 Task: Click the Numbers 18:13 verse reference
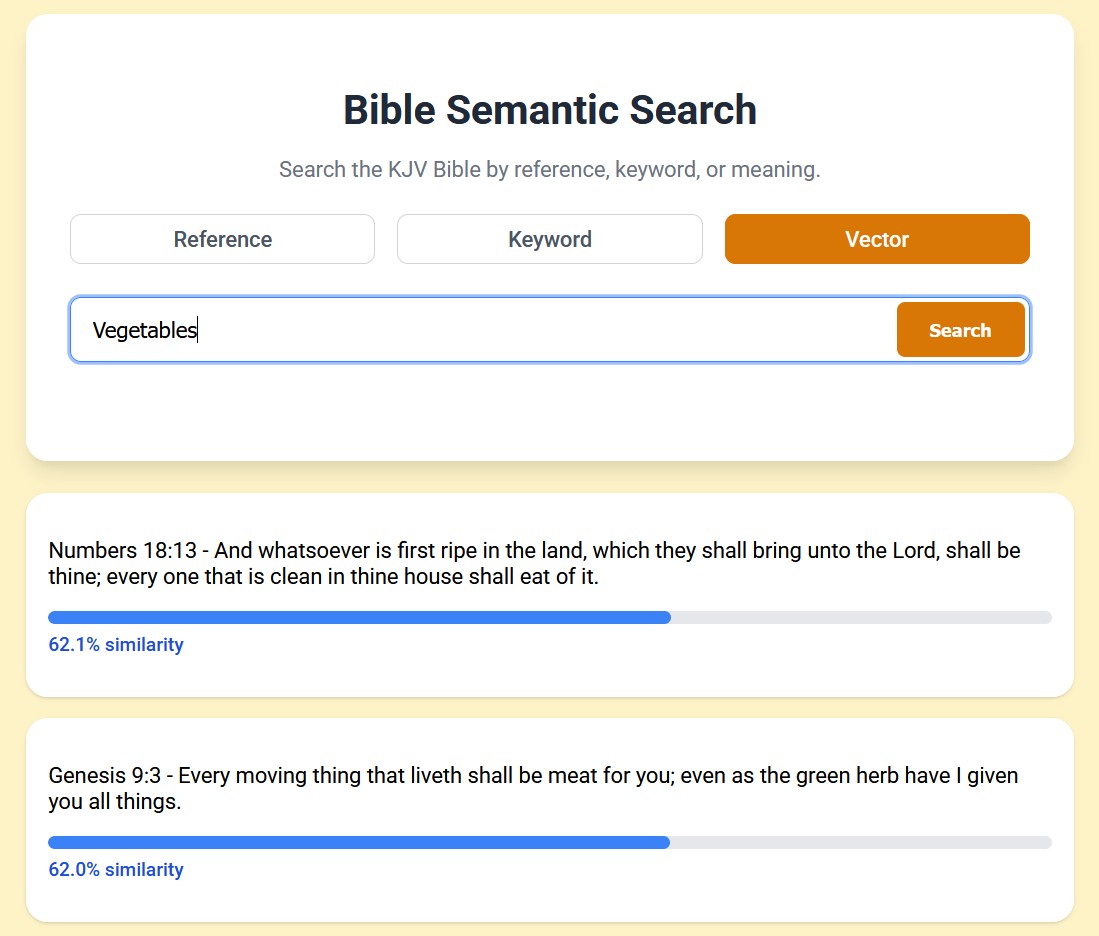coord(109,550)
